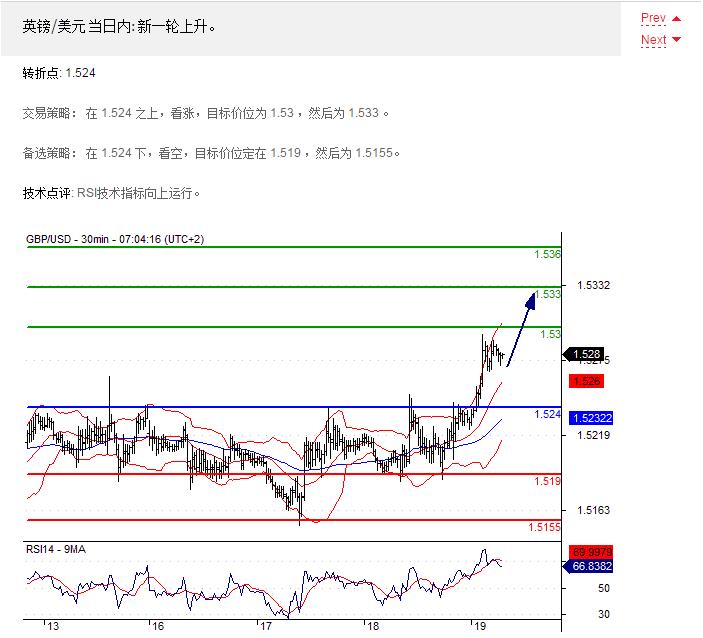Click the date marker 17 on time axis
Viewport: 703px width, 638px height.
point(265,626)
